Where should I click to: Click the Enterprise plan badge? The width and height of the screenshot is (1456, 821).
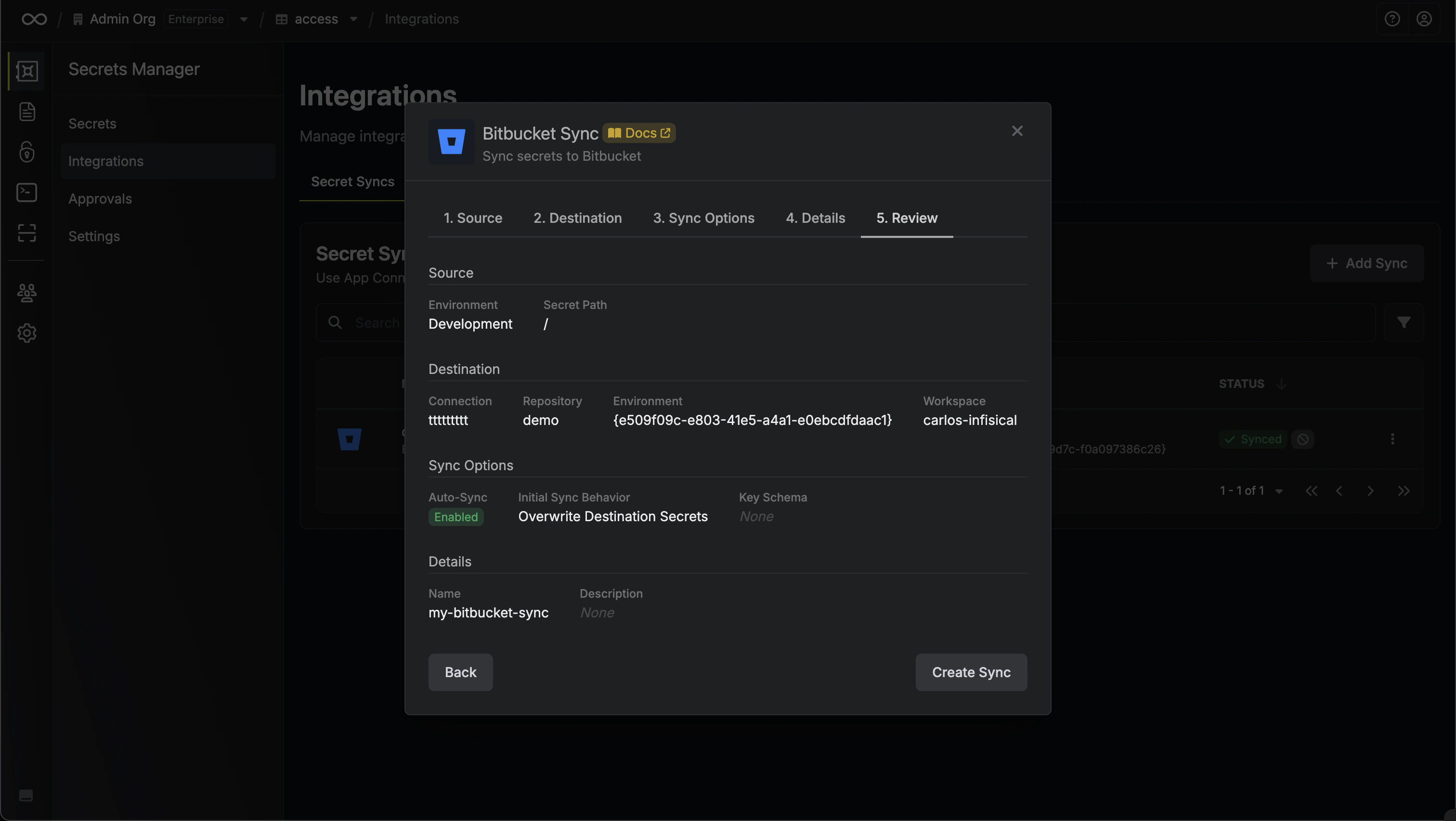coord(195,19)
